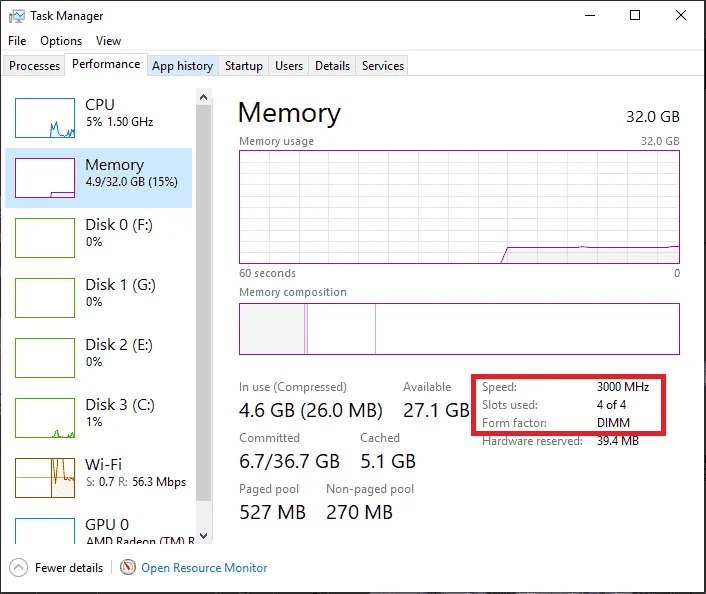Click the Form factor DIMM value
Screen dimensions: 706x594
(613, 423)
